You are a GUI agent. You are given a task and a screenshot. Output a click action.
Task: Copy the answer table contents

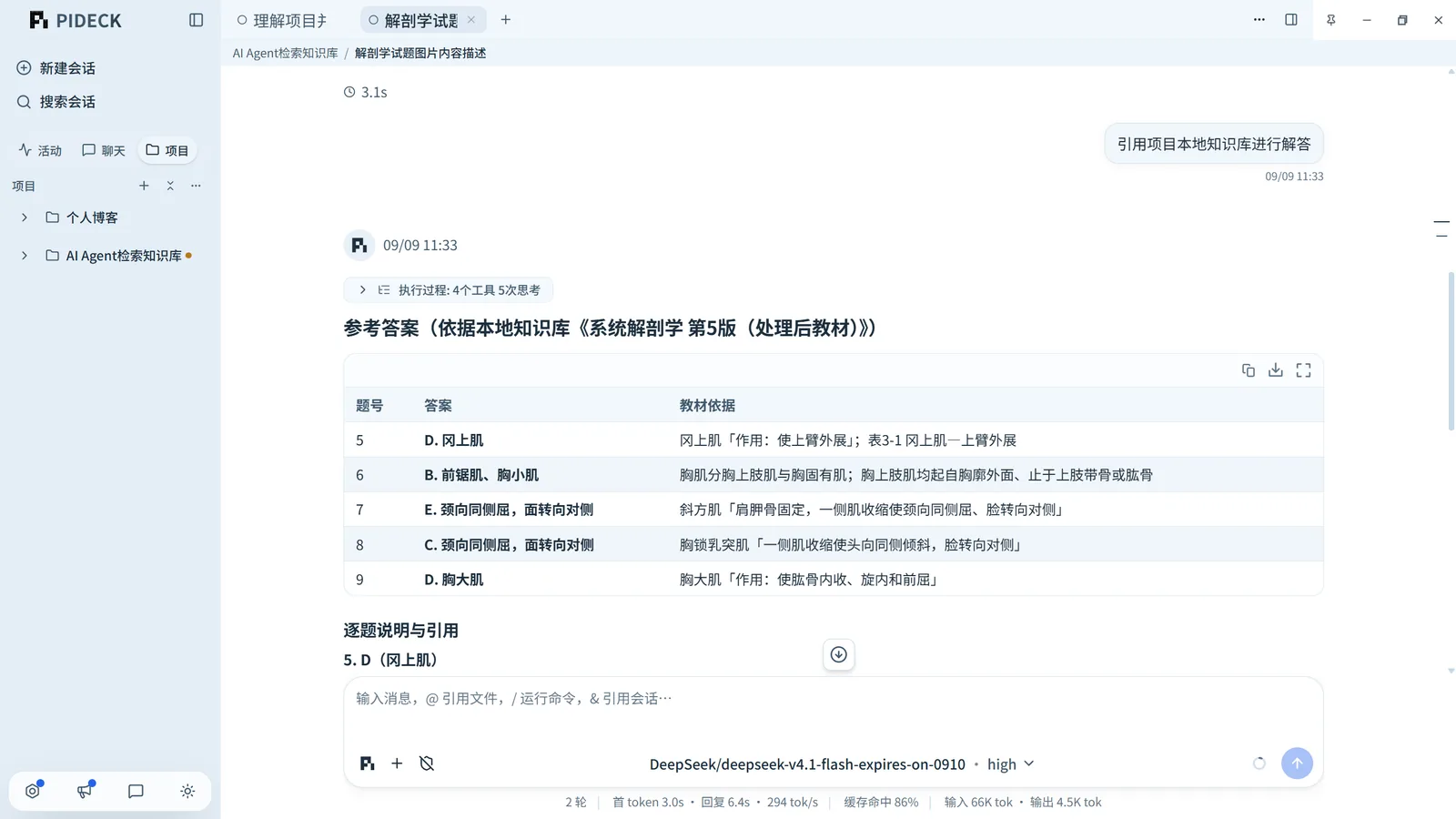point(1249,370)
